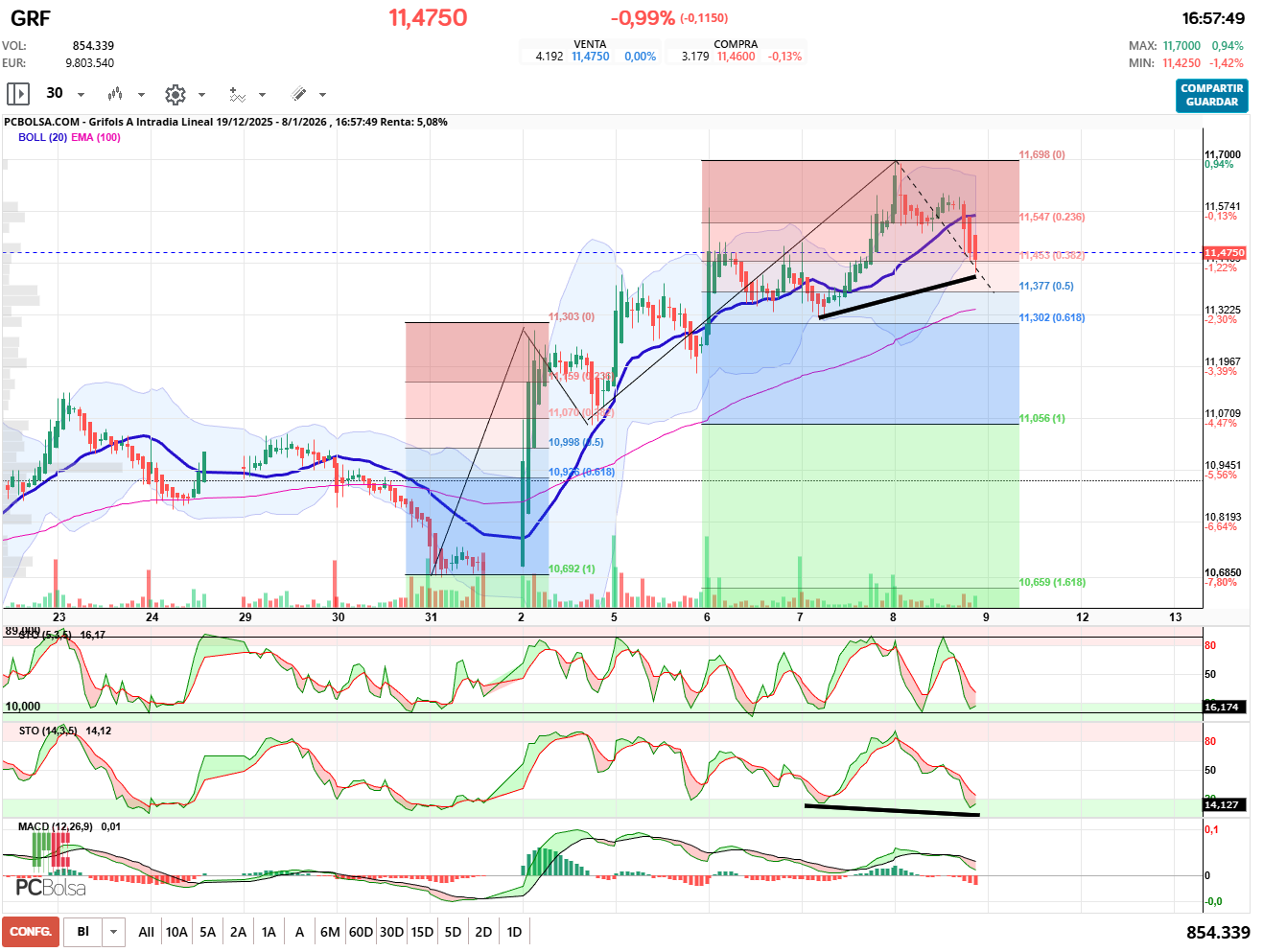1263x952 pixels.
Task: Click the EMA (100) indicator label
Action: (96, 137)
